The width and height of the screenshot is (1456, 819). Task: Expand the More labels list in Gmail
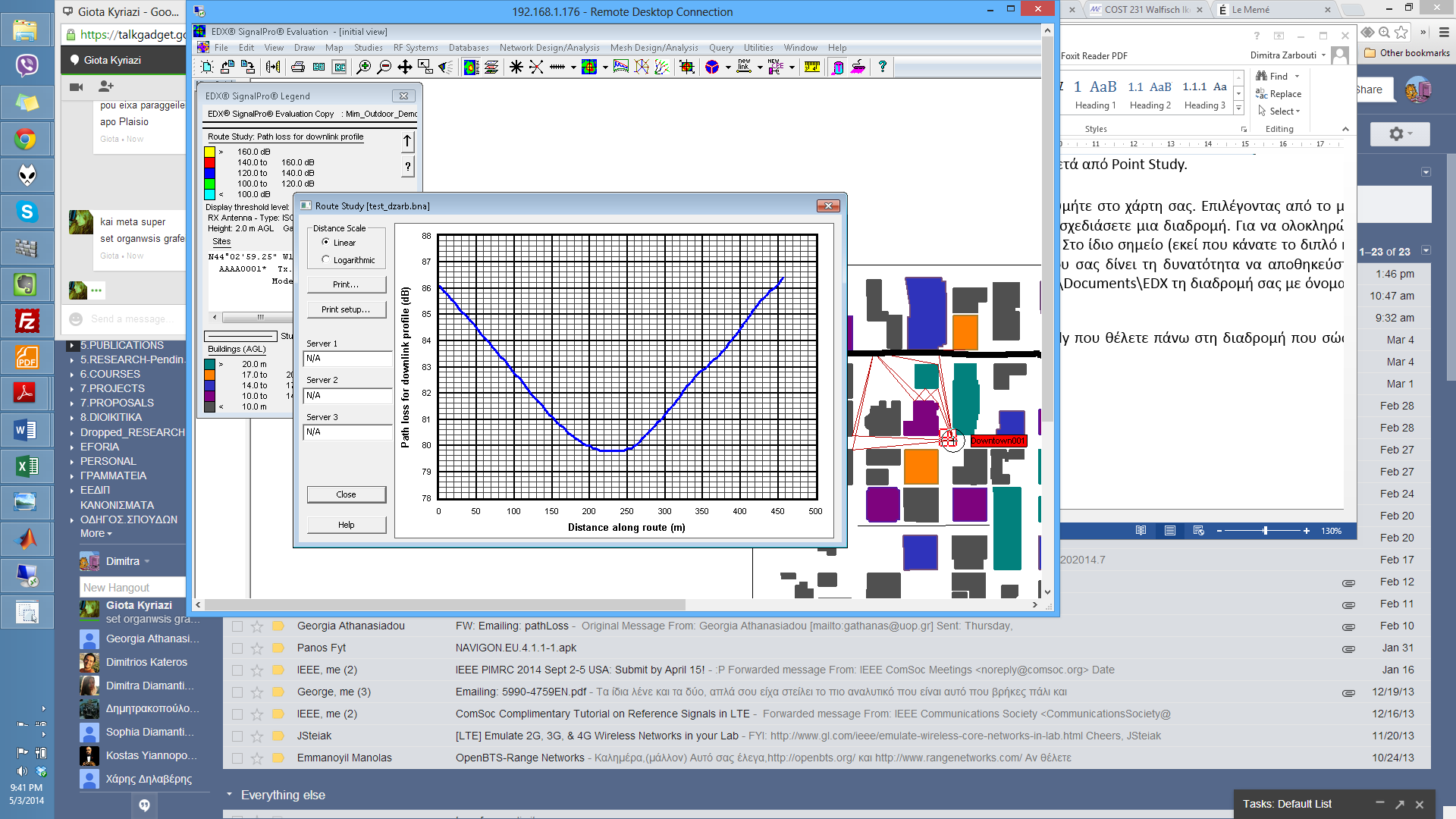pos(96,534)
